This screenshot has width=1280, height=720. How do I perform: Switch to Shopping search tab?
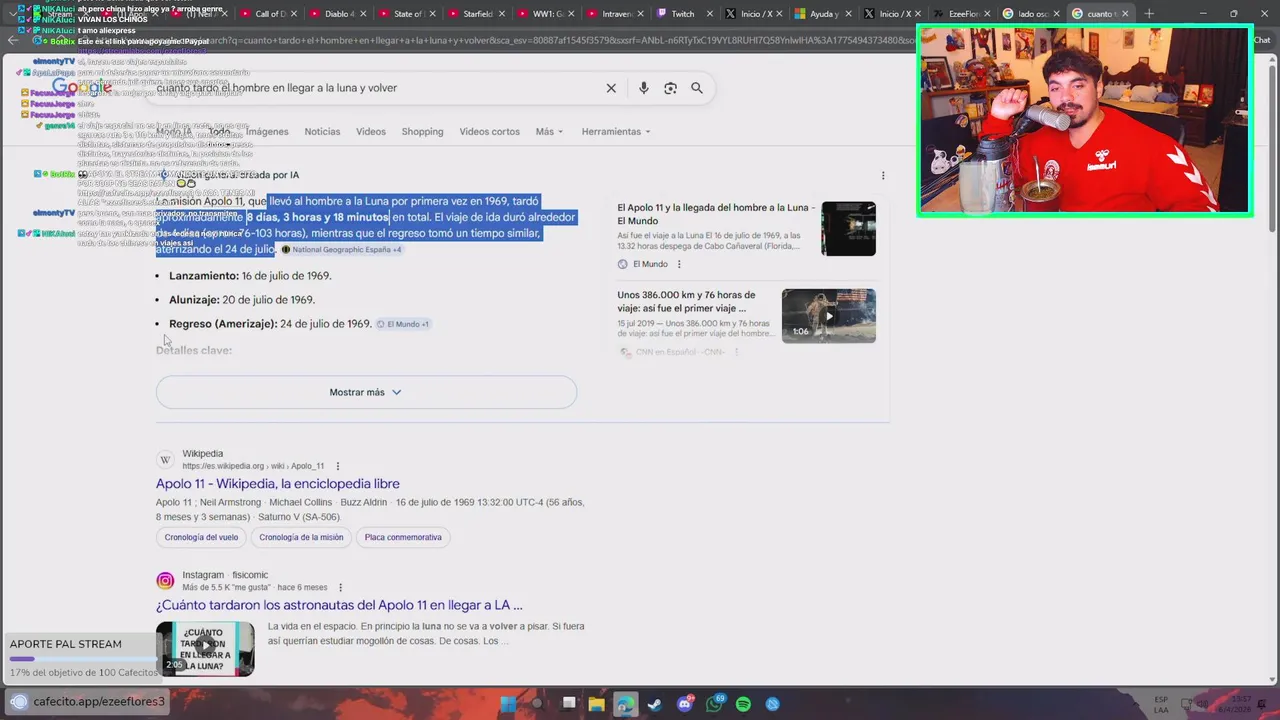coord(422,132)
